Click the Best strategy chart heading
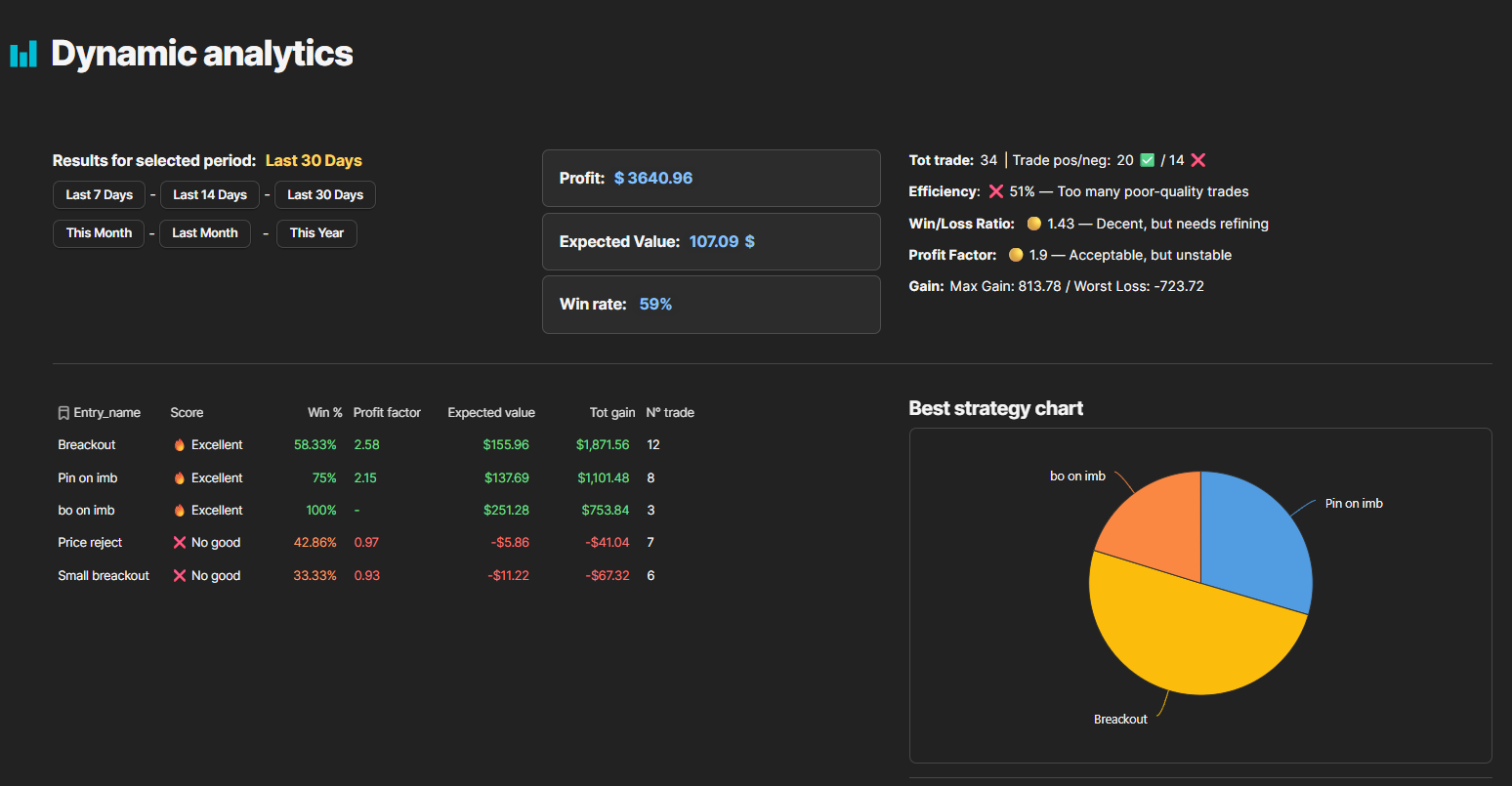The height and width of the screenshot is (786, 1512). point(996,409)
